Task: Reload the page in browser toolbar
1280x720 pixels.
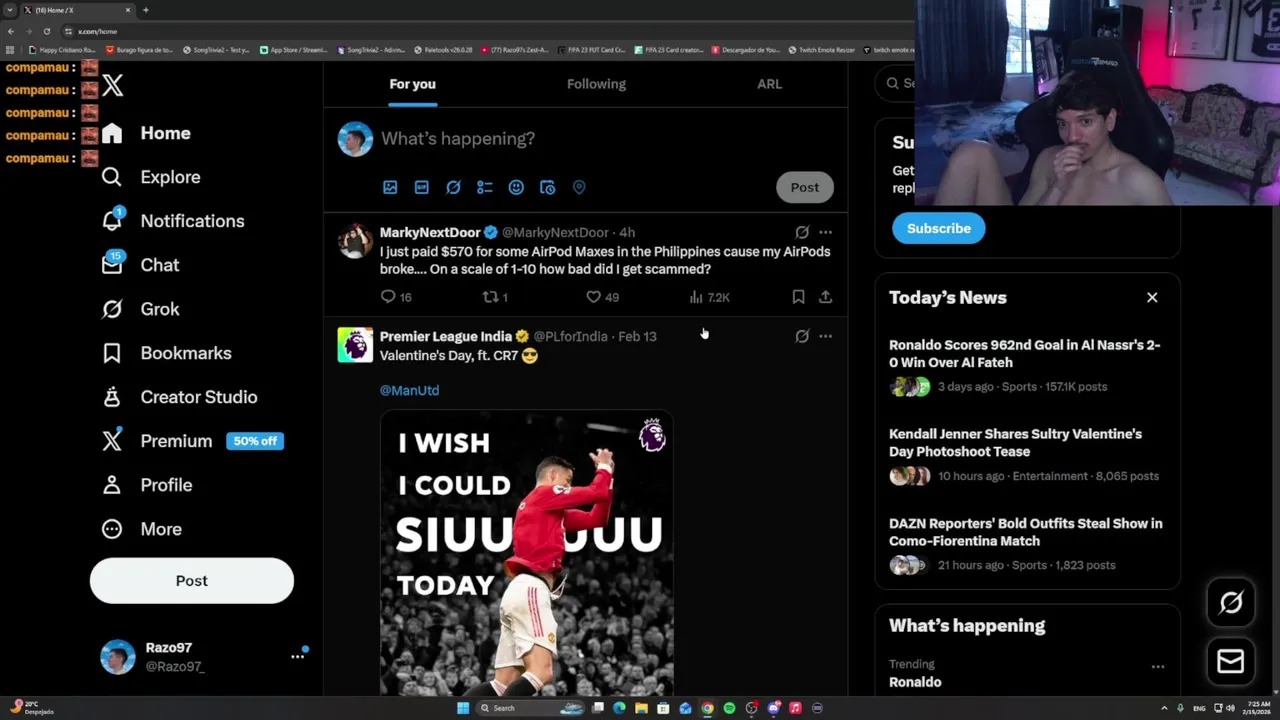Action: tap(46, 31)
